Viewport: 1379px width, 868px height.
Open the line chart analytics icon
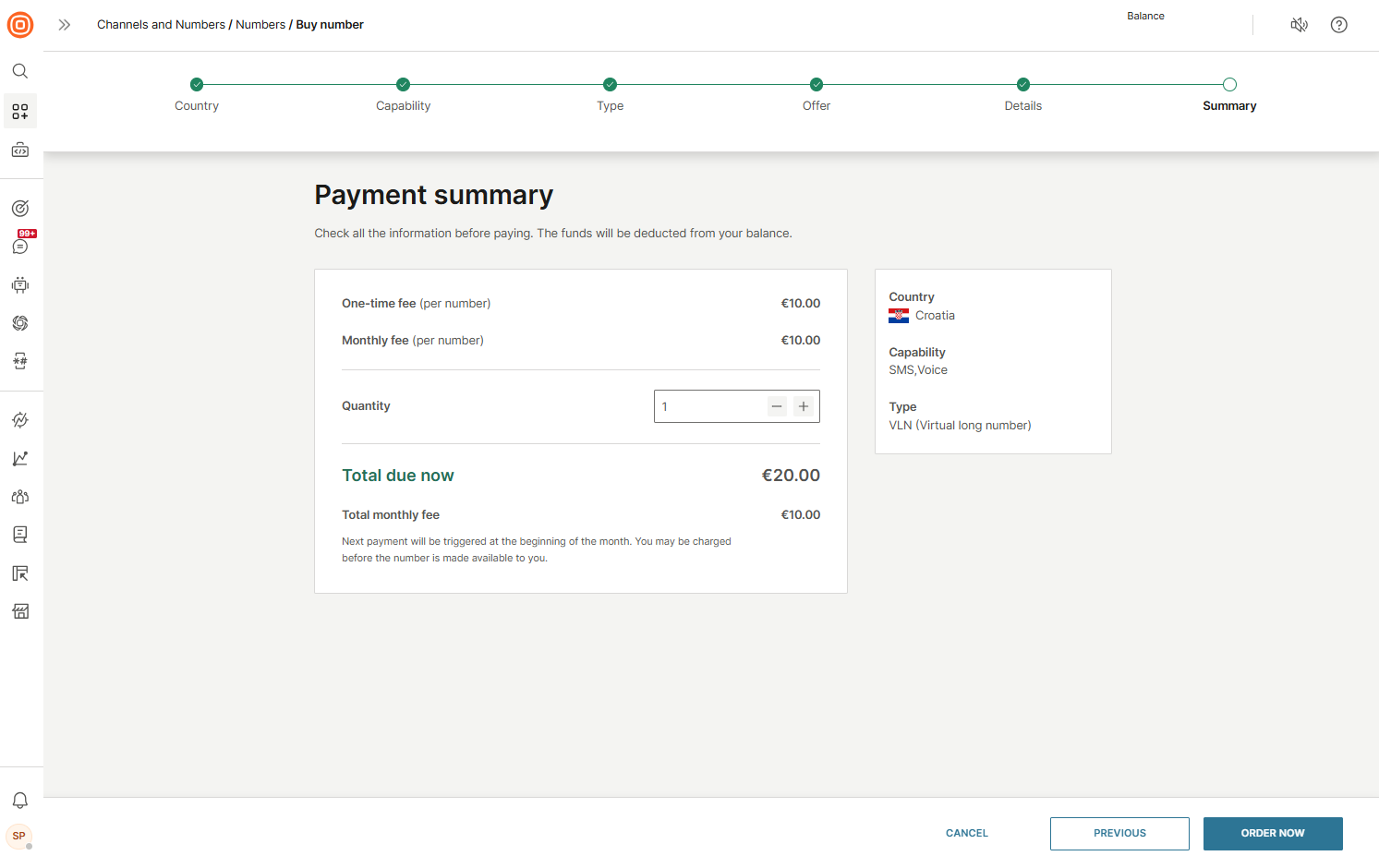point(20,459)
